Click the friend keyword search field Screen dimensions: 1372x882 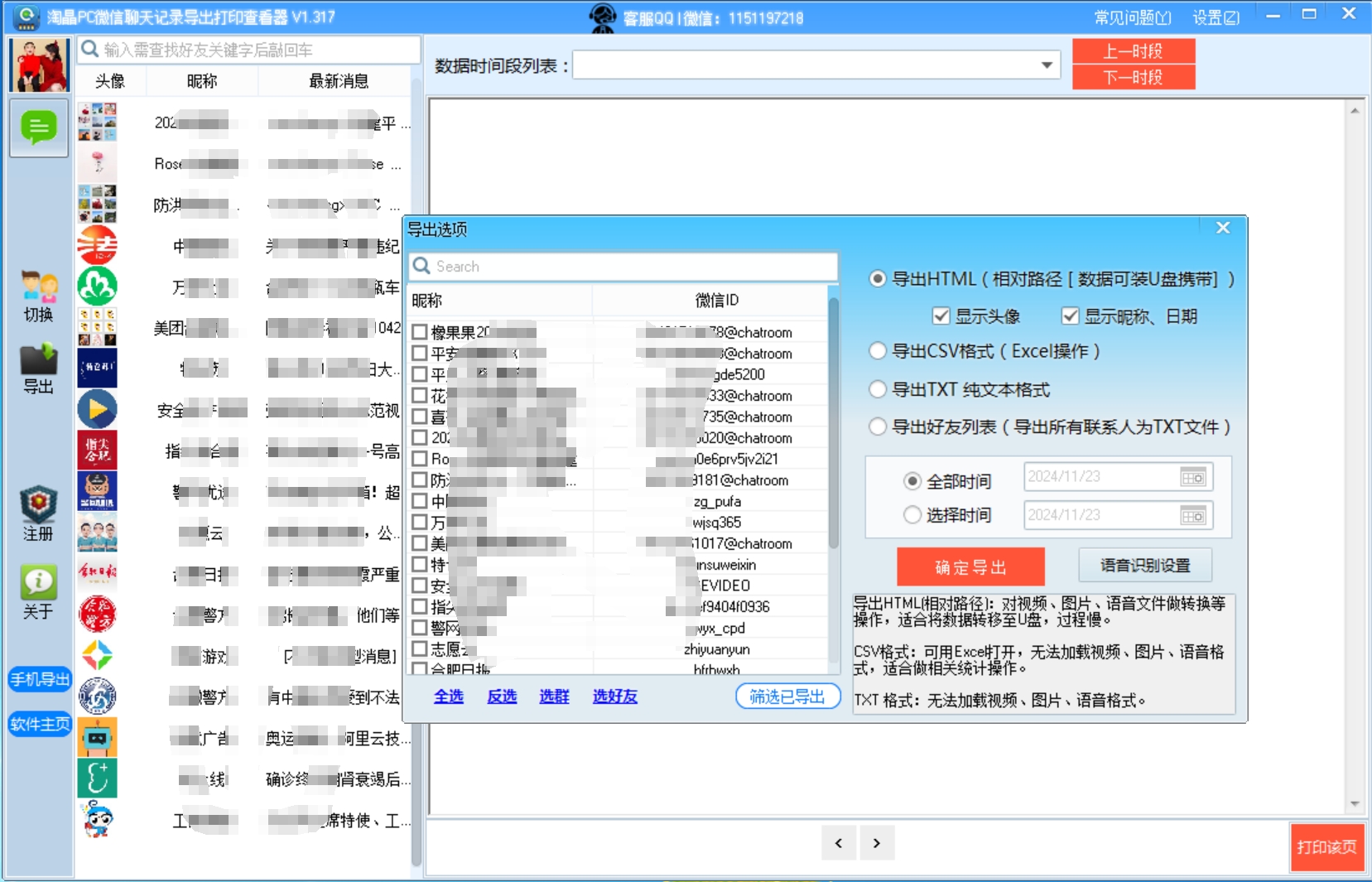[x=249, y=50]
